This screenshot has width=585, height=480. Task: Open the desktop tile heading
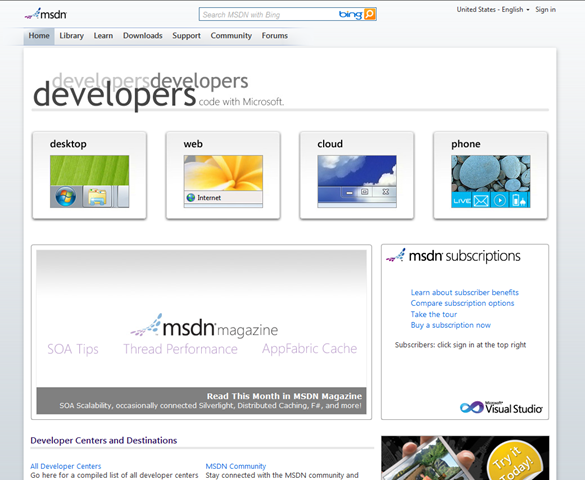[68, 144]
